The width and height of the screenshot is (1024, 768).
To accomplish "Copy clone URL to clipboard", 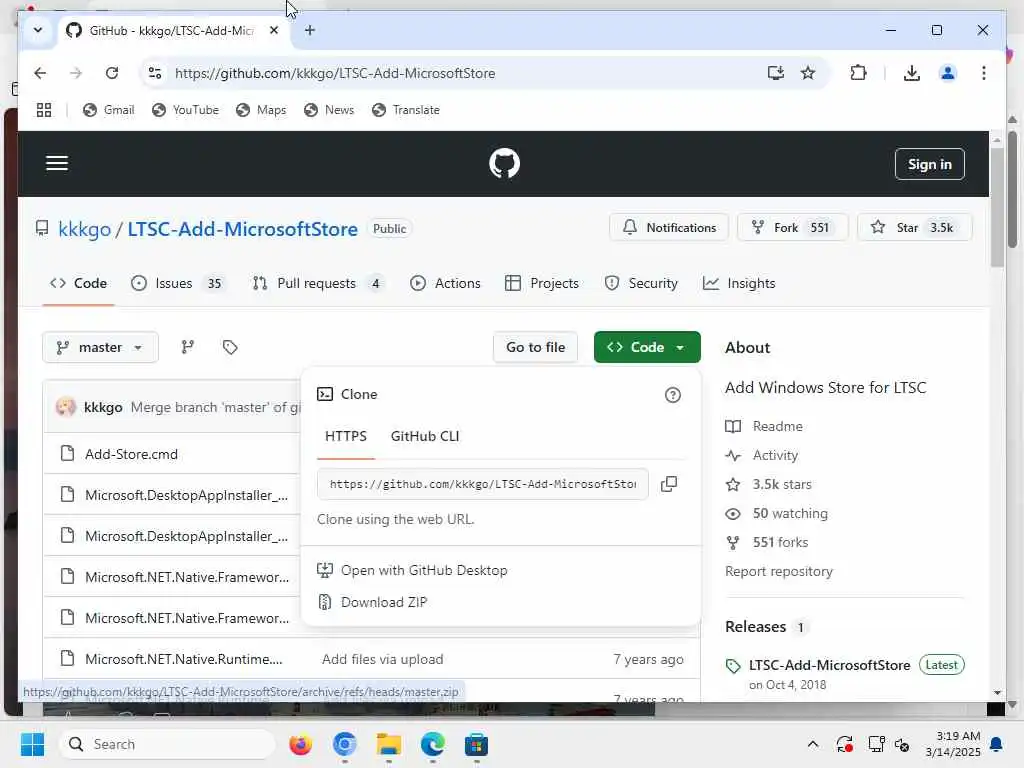I will coord(669,484).
